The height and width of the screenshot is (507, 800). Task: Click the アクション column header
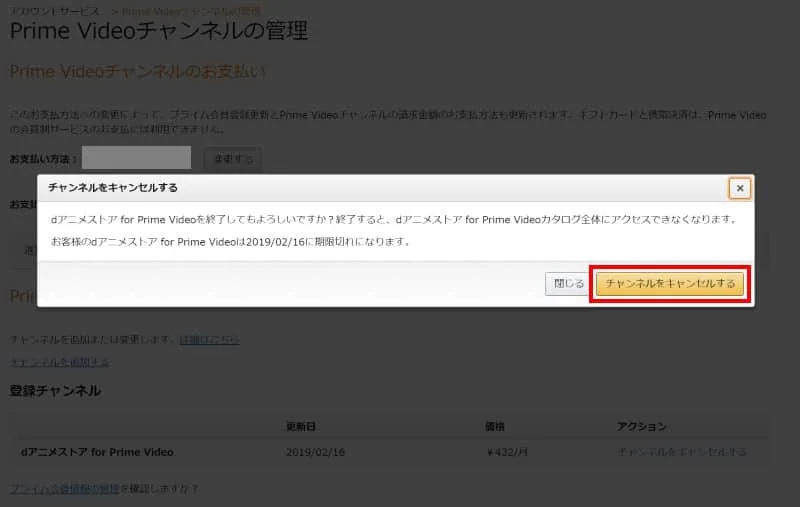[x=642, y=426]
